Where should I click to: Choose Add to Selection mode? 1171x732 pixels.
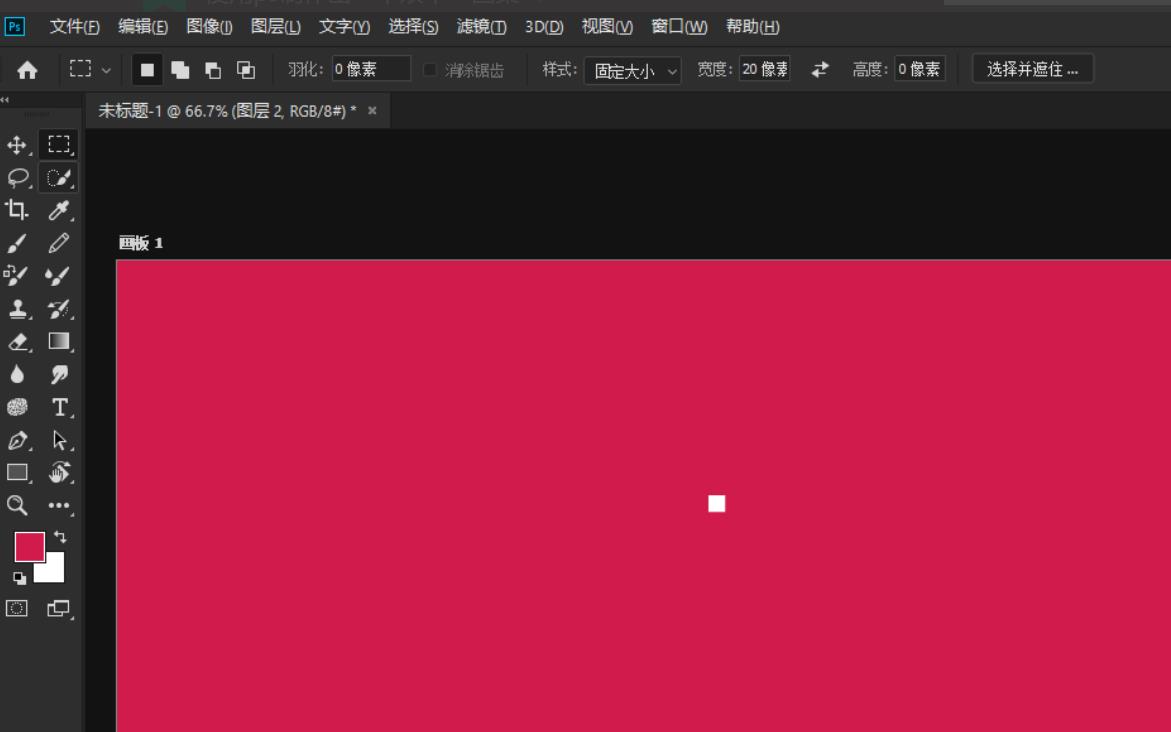180,70
